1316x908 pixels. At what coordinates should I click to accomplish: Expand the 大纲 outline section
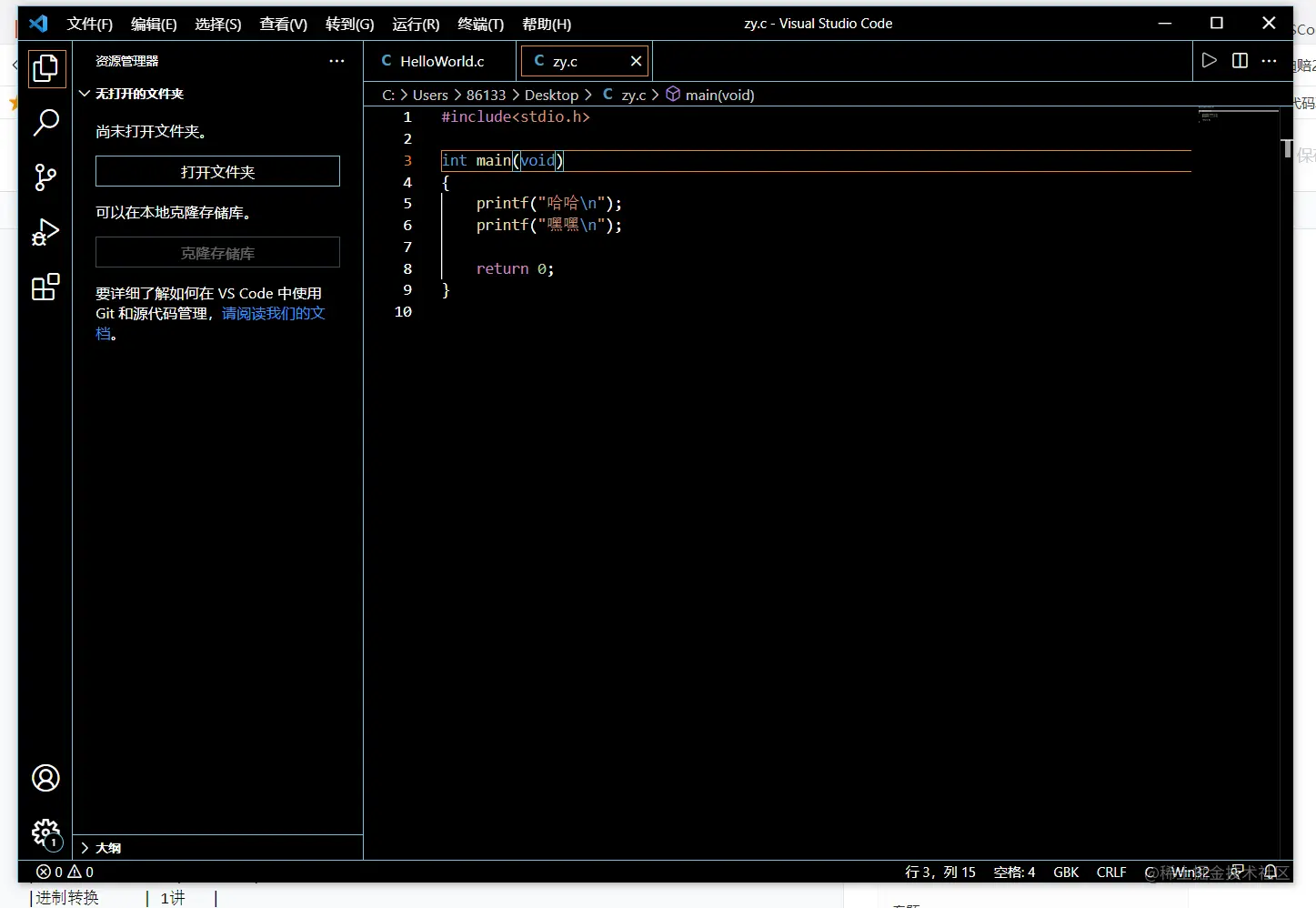pos(218,848)
